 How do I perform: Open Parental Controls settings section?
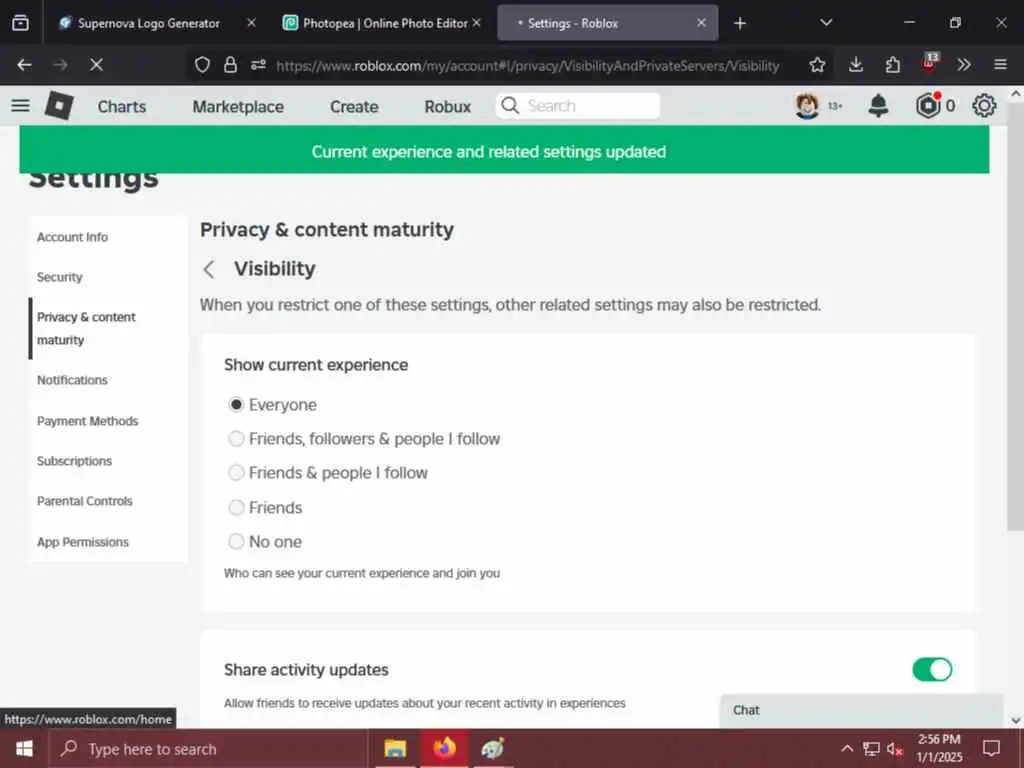85,501
